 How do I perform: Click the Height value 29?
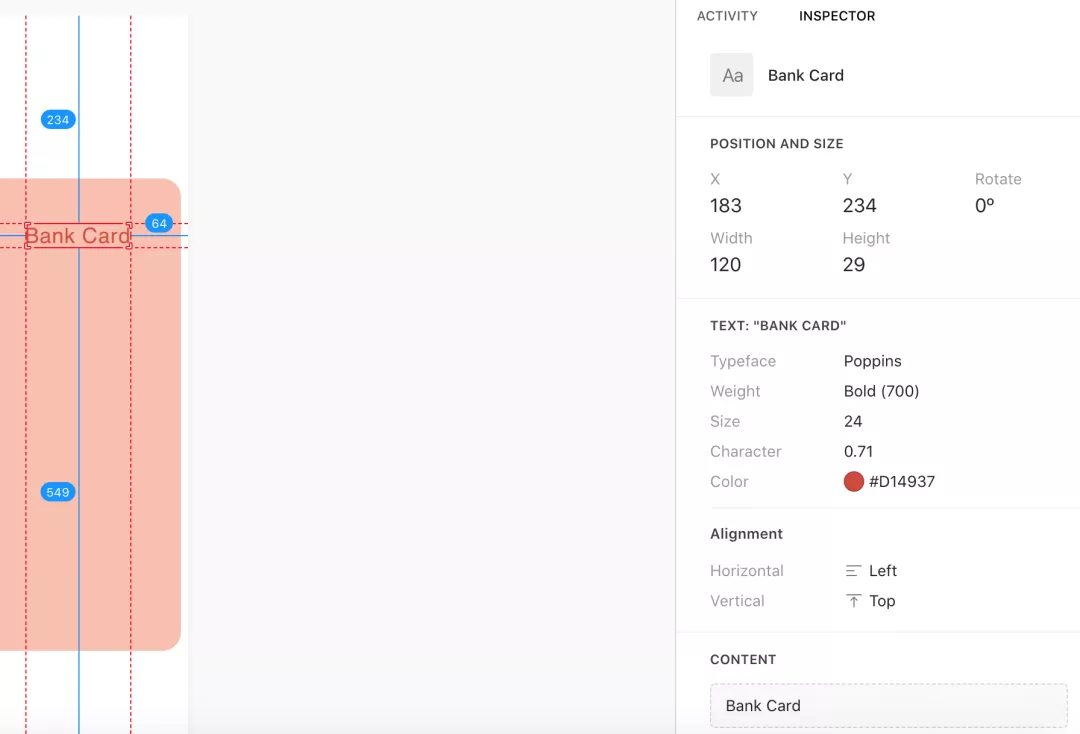(854, 265)
